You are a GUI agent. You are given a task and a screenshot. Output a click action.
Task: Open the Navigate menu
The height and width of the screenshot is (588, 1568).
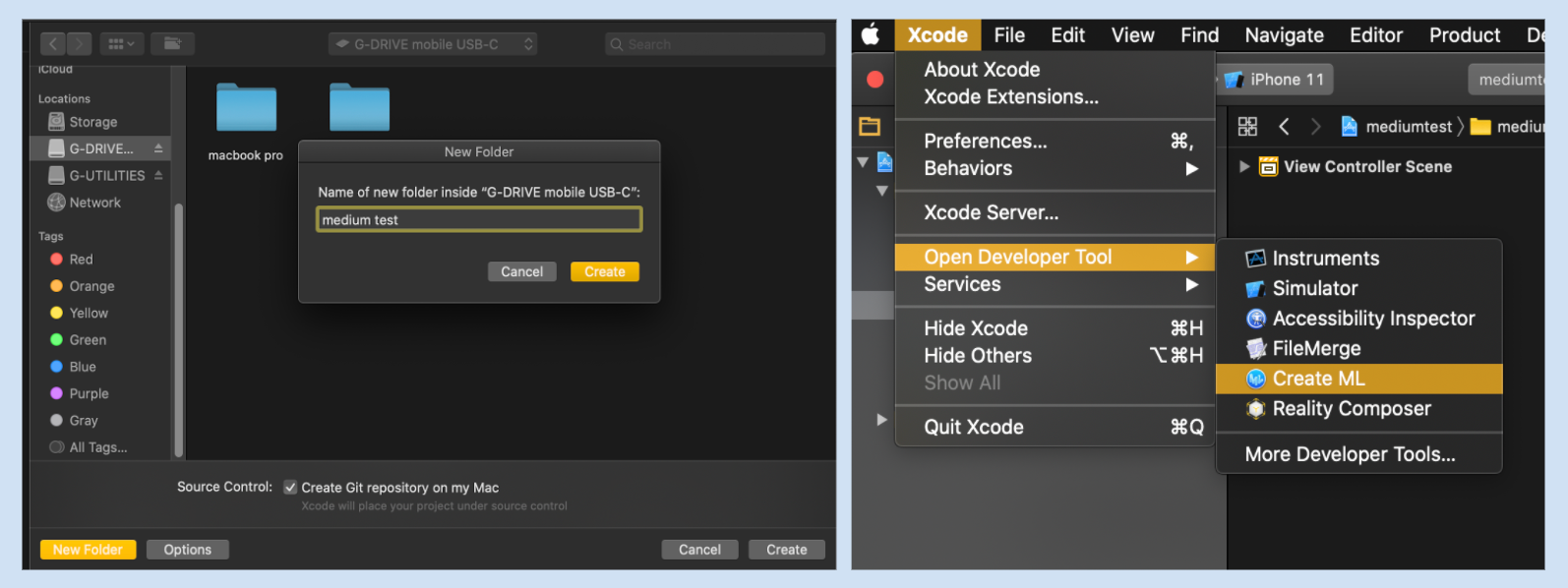[x=1284, y=35]
